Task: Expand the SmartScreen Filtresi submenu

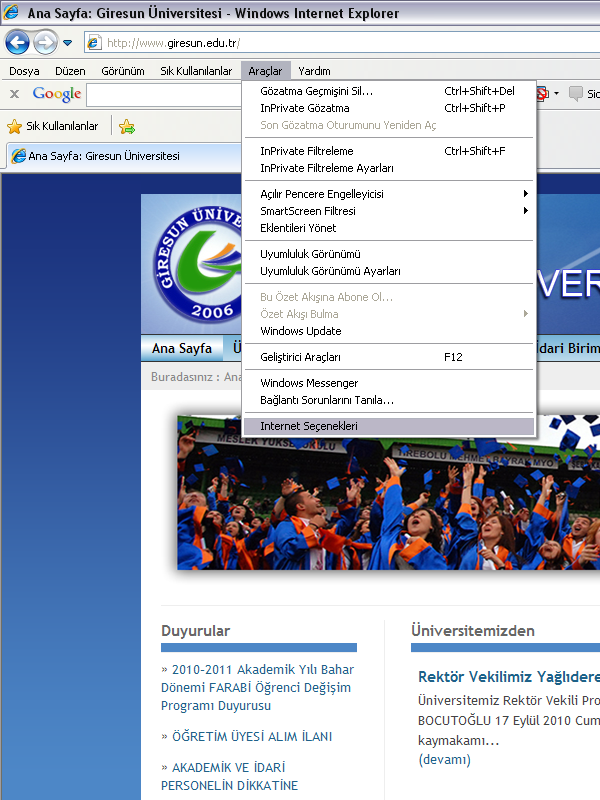Action: pos(308,211)
